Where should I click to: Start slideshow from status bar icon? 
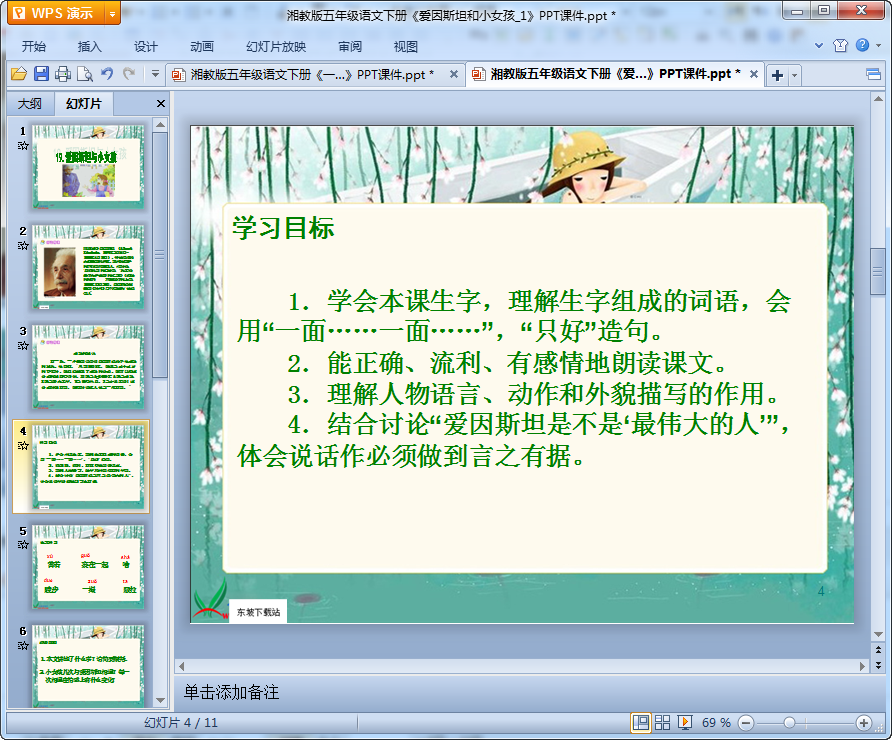click(x=684, y=722)
